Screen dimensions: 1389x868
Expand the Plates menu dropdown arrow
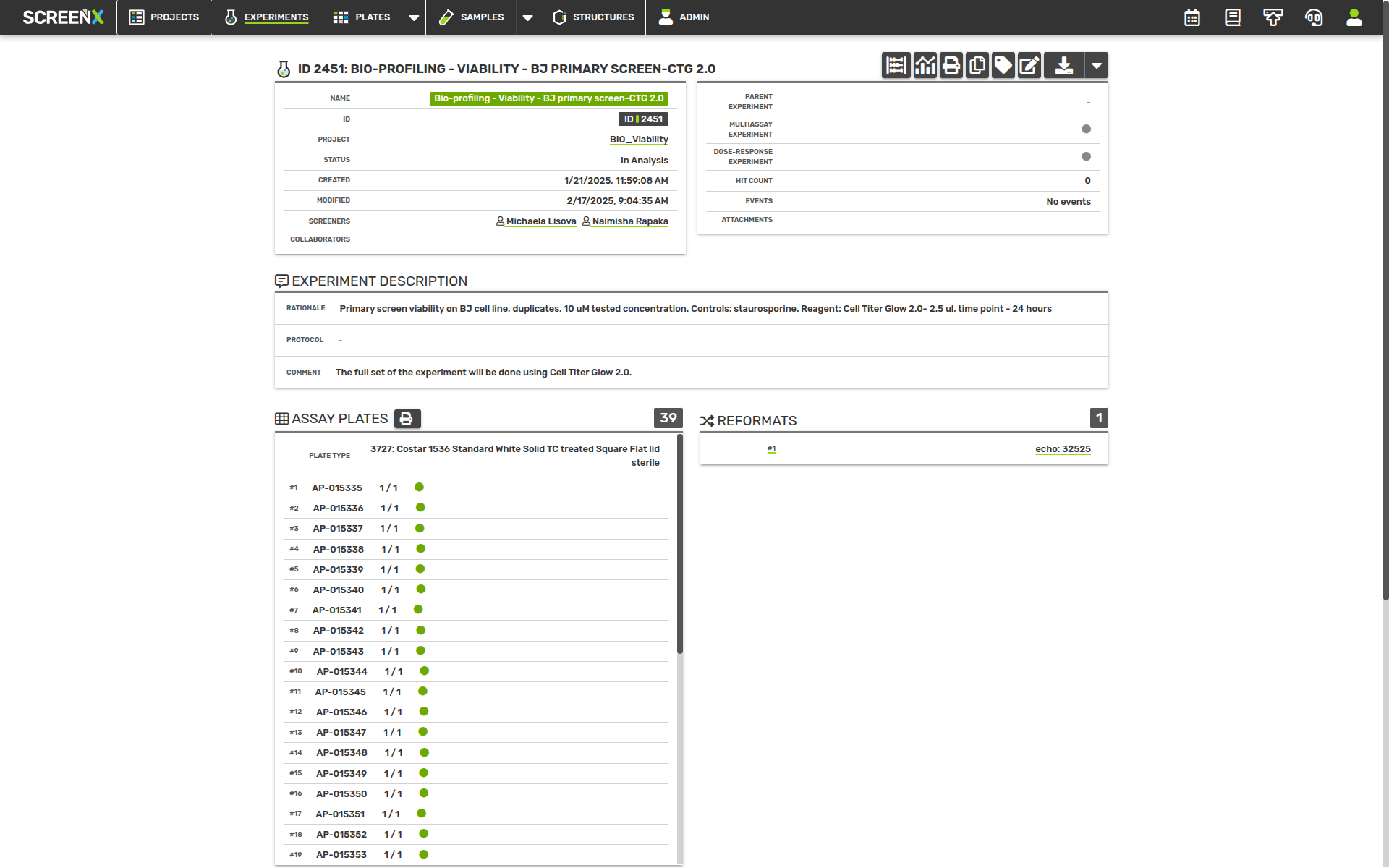pos(414,17)
